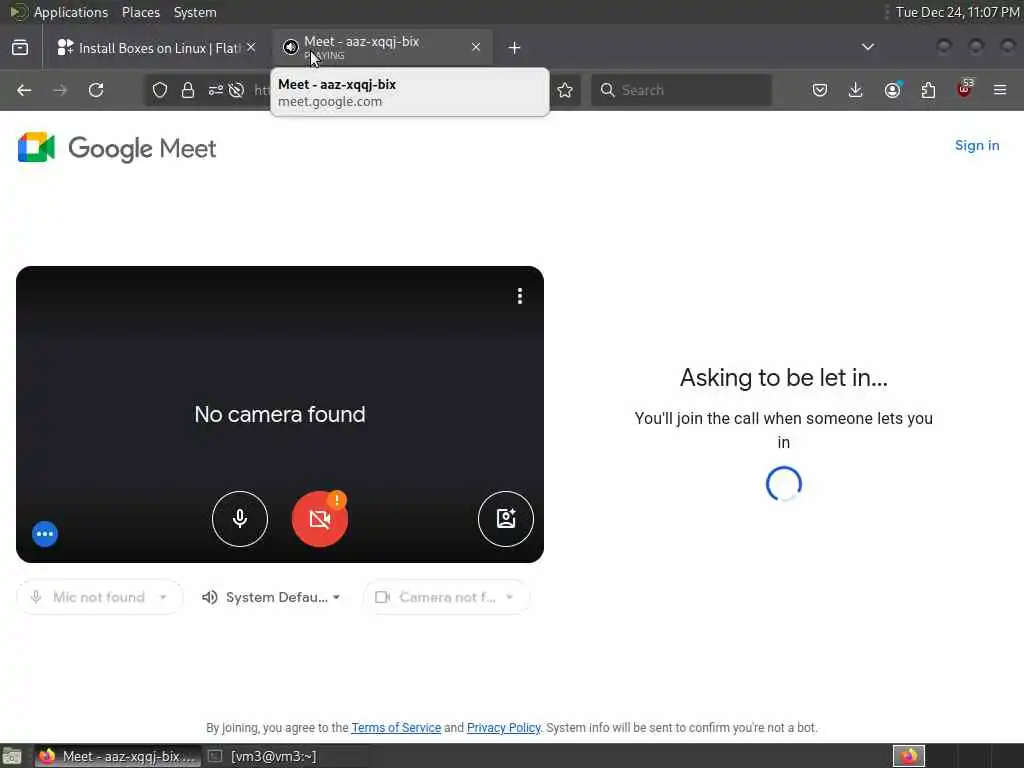Switch to the Install Boxes on Linux tab
This screenshot has height=768, width=1024.
[155, 48]
